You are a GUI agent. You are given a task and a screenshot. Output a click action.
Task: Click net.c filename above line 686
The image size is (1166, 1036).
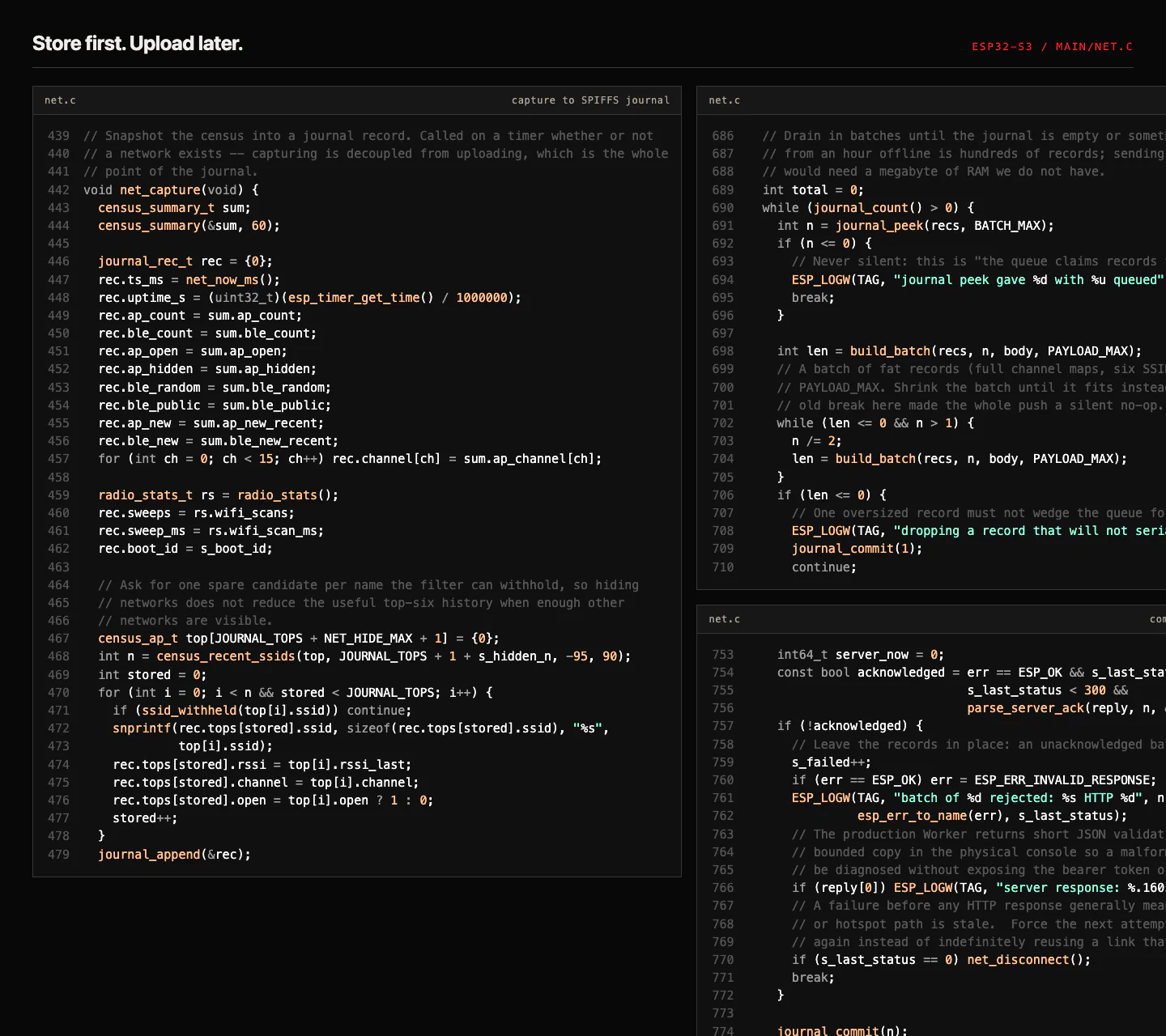(x=724, y=100)
